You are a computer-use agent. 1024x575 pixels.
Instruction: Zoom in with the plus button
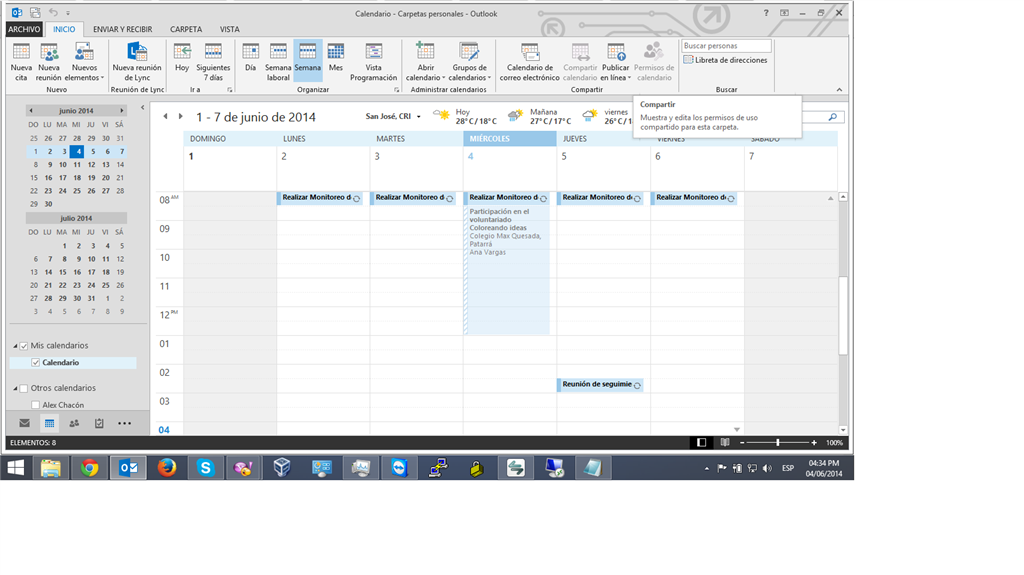tap(814, 443)
